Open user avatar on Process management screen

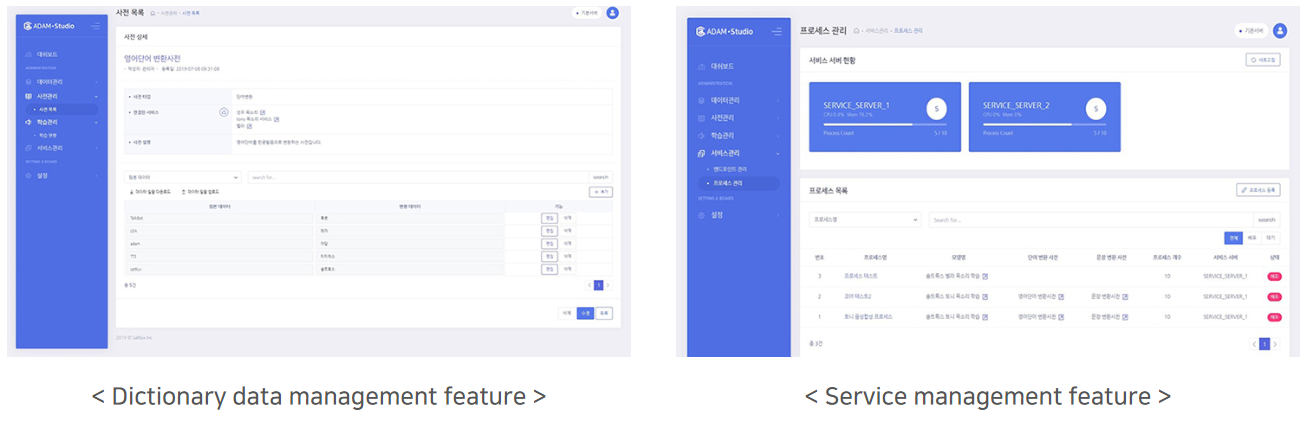1283,31
